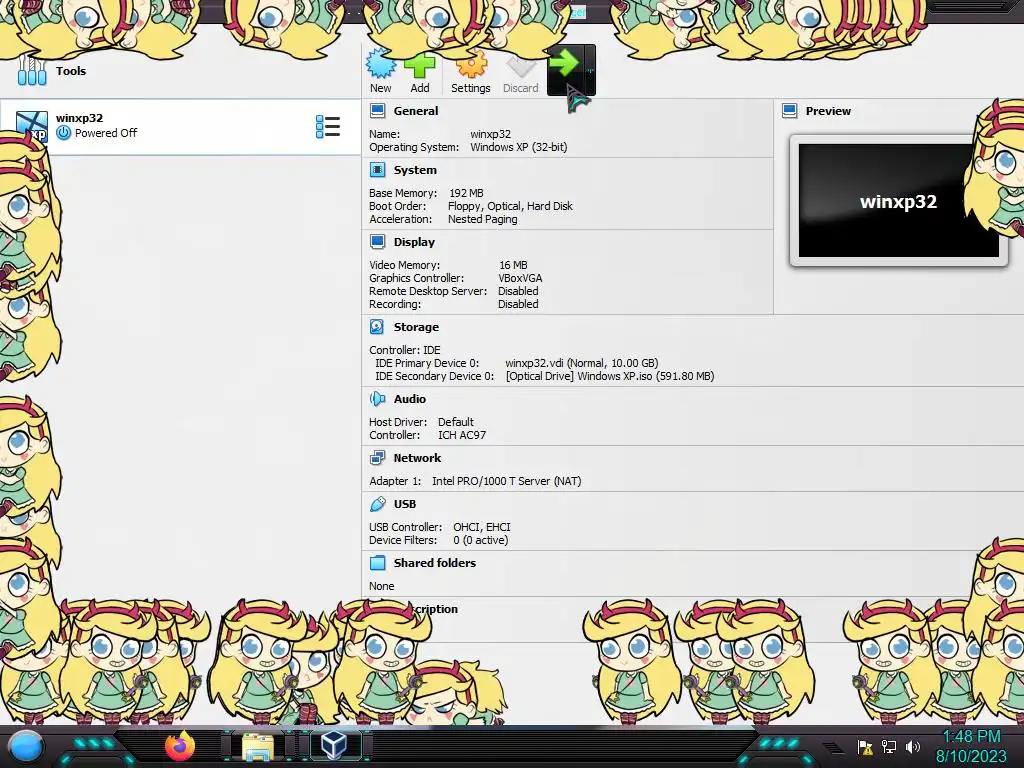
Task: Open the Network section header
Action: click(x=417, y=458)
